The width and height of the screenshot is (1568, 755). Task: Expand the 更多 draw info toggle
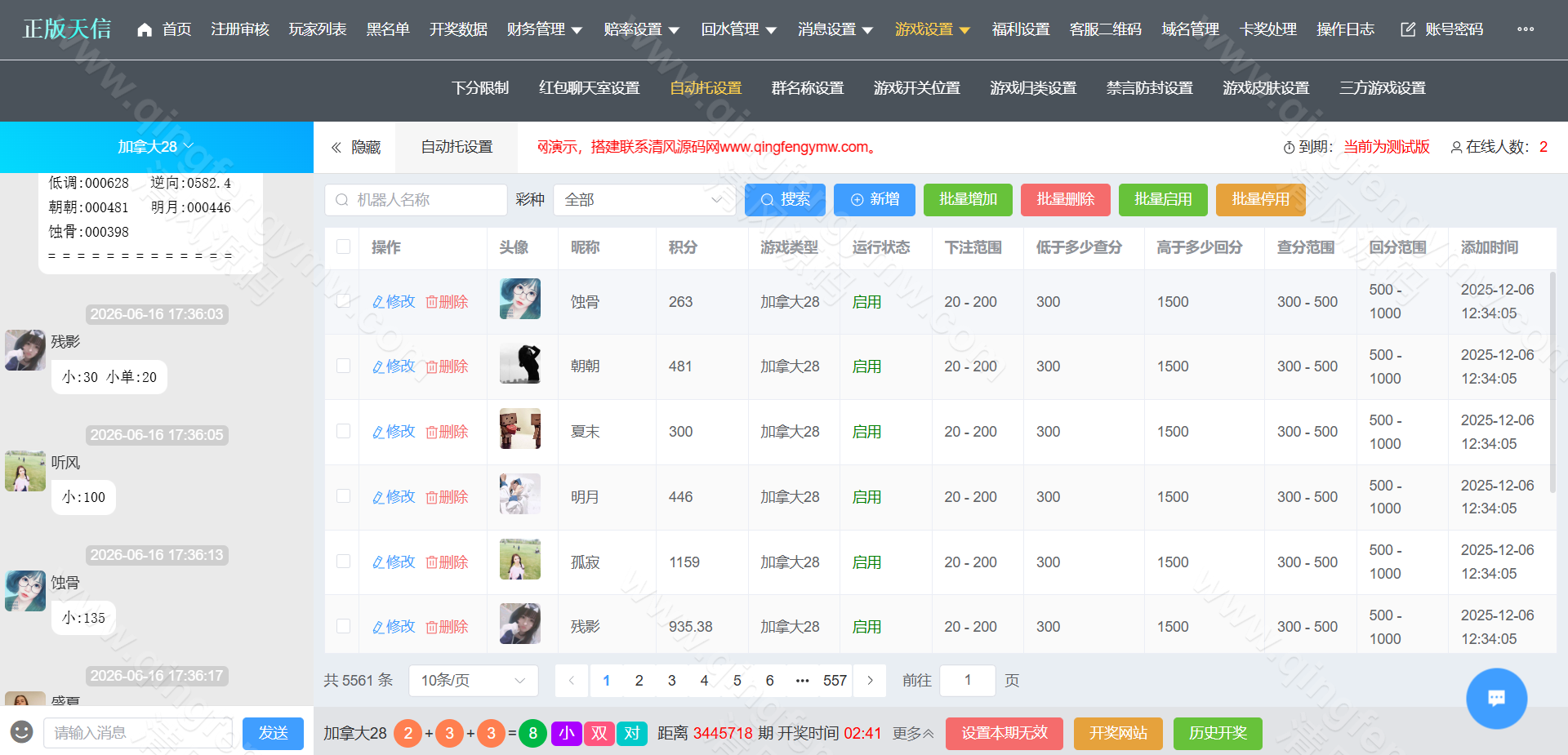coord(913,734)
